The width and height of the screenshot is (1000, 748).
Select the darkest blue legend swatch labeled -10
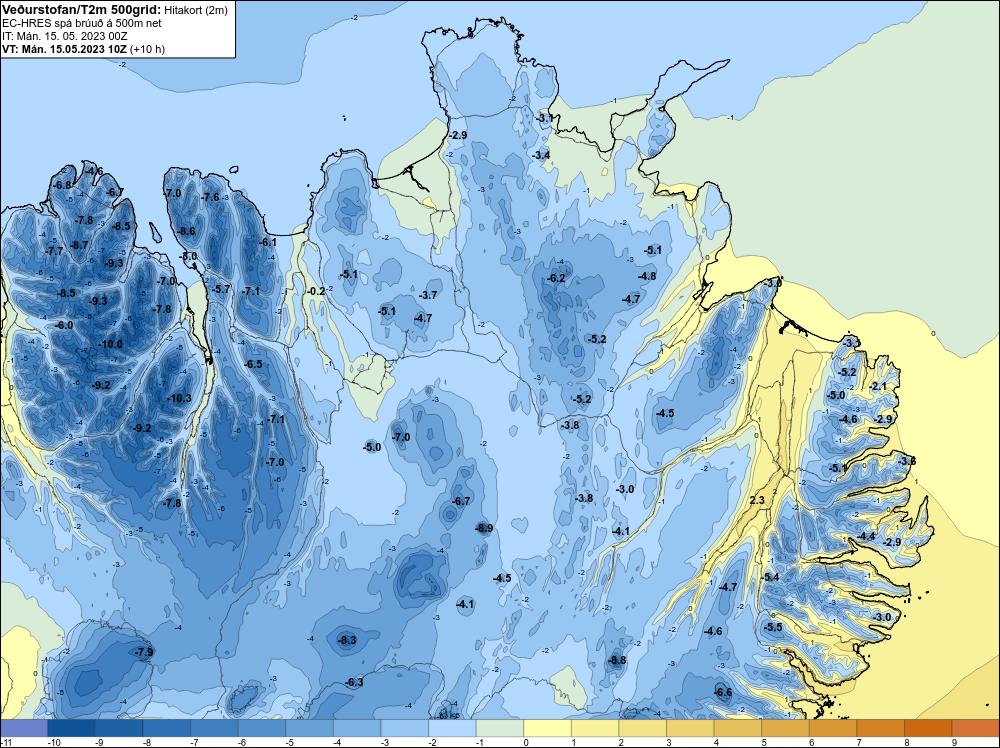(x=71, y=728)
